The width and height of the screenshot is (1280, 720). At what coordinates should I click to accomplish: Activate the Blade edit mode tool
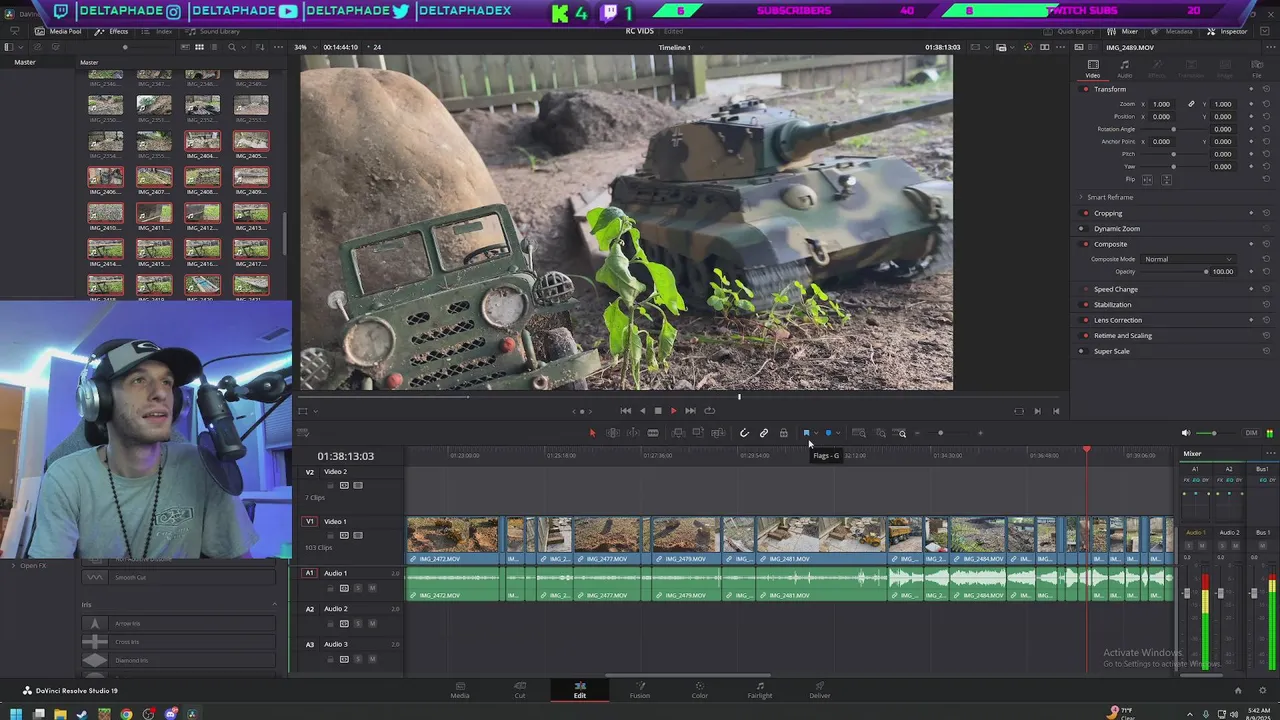point(653,433)
